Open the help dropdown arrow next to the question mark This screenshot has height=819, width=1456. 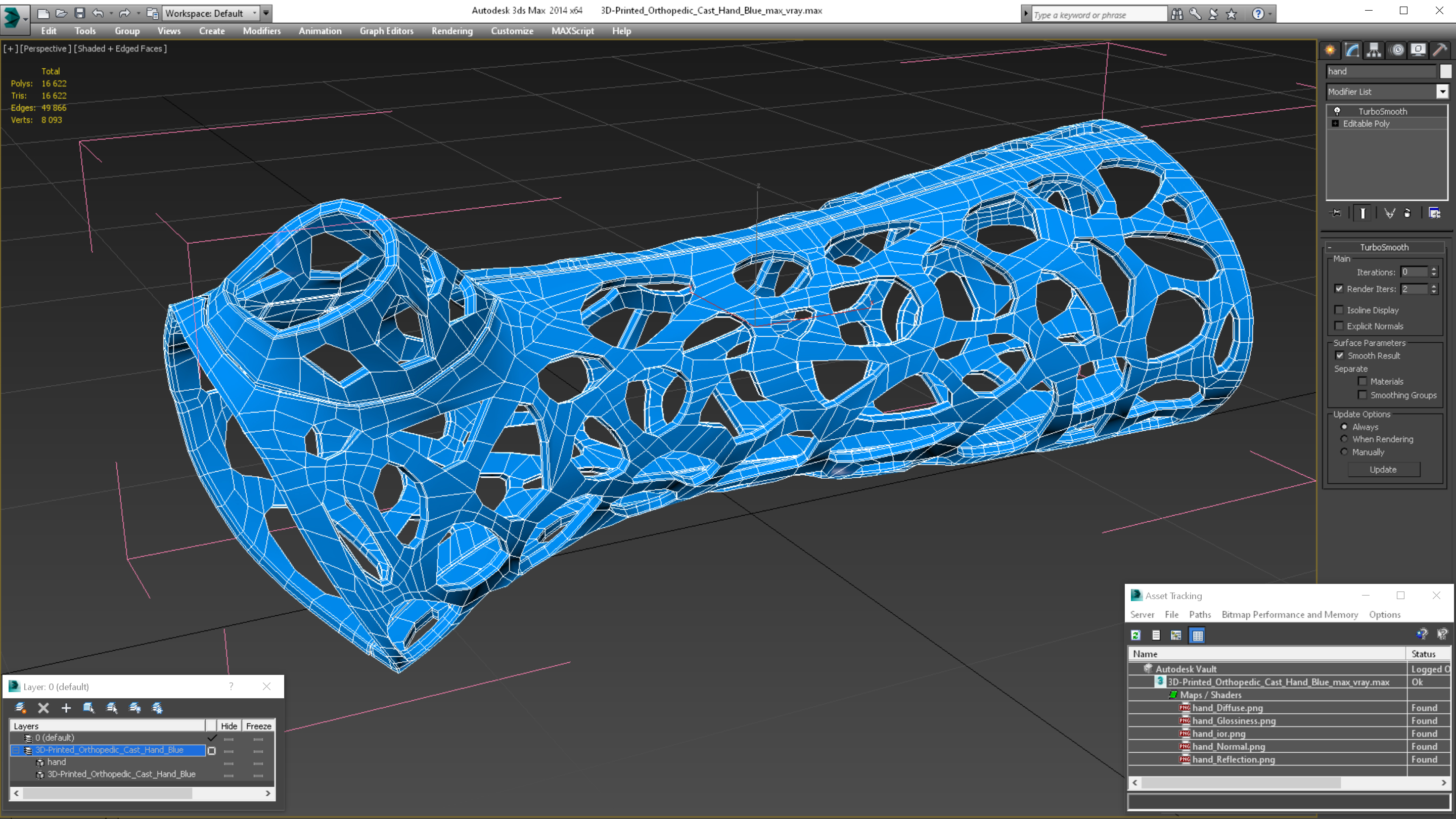click(x=1270, y=14)
